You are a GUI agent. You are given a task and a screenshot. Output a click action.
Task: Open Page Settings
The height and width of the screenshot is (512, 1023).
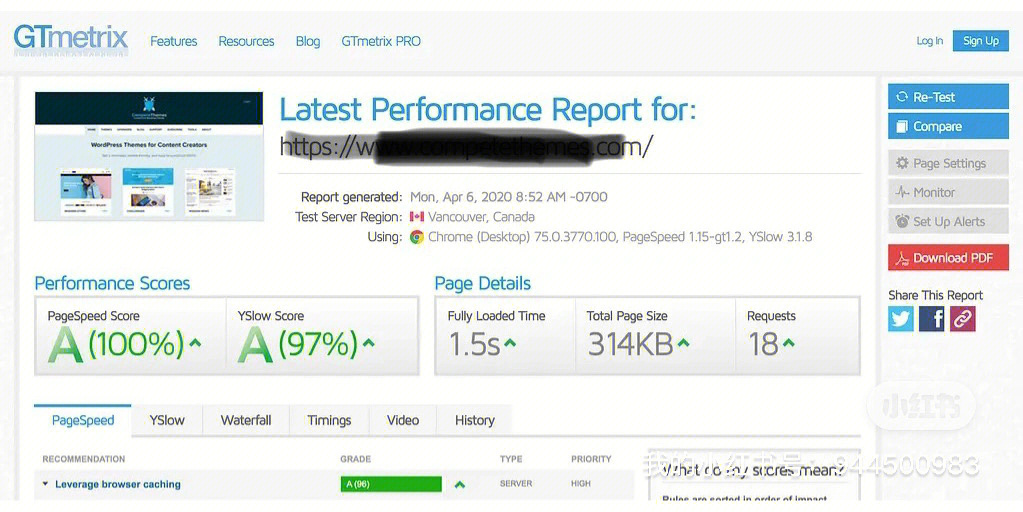(948, 163)
